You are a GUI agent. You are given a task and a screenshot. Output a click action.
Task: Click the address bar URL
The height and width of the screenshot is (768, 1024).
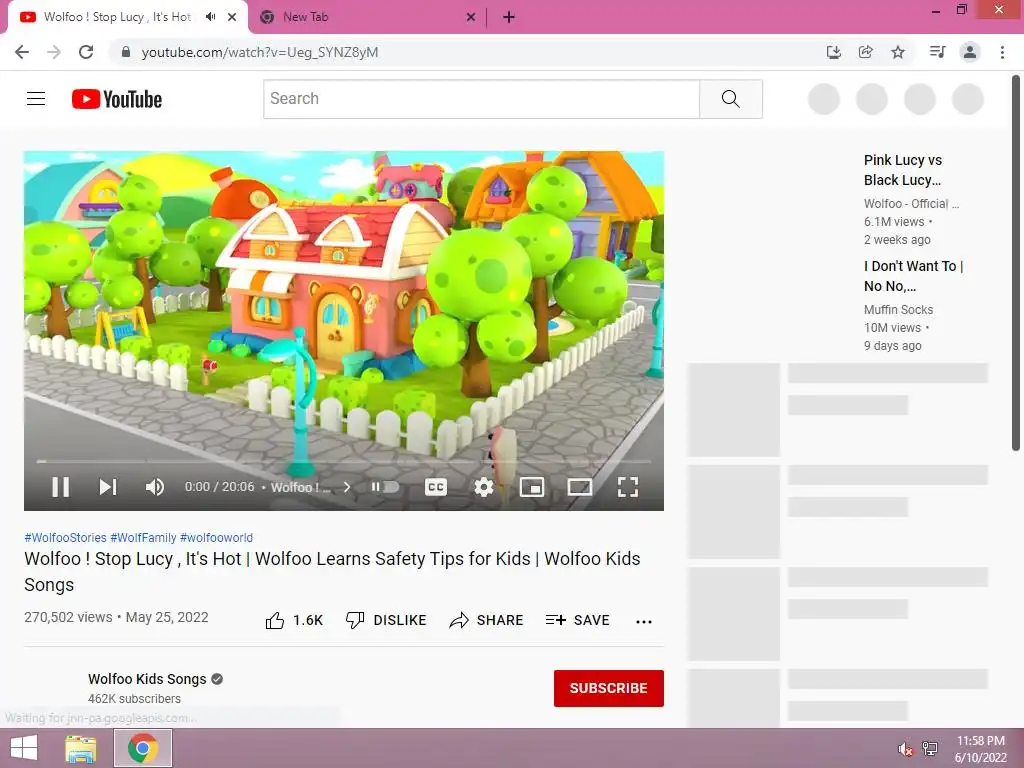click(x=260, y=52)
